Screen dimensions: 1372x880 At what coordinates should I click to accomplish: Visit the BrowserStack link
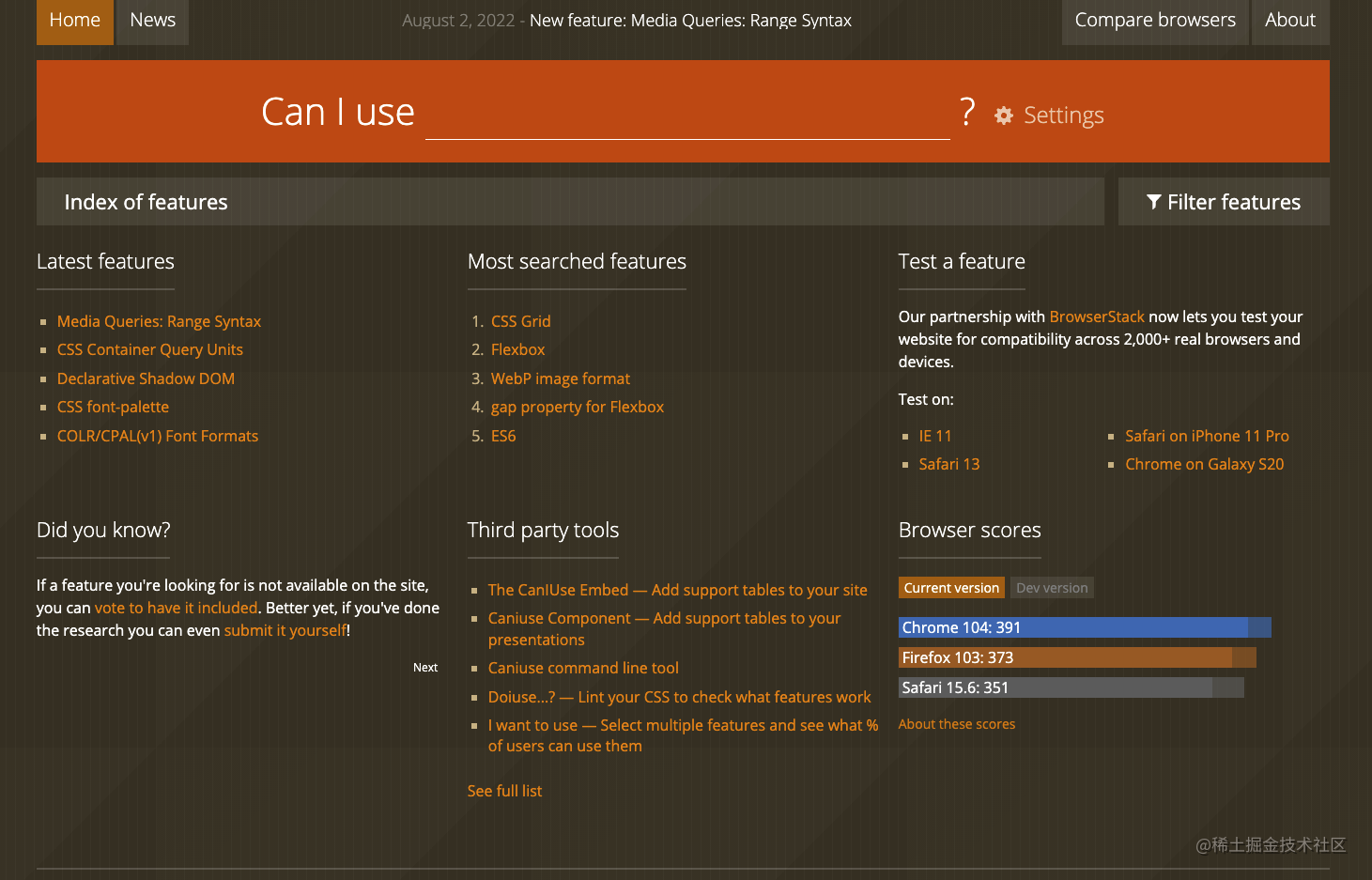tap(1097, 316)
